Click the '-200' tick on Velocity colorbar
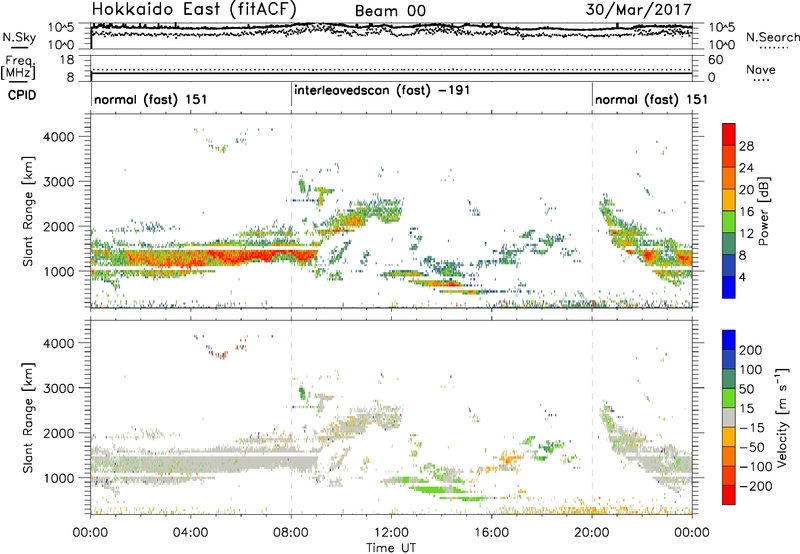The width and height of the screenshot is (800, 554). click(x=755, y=486)
